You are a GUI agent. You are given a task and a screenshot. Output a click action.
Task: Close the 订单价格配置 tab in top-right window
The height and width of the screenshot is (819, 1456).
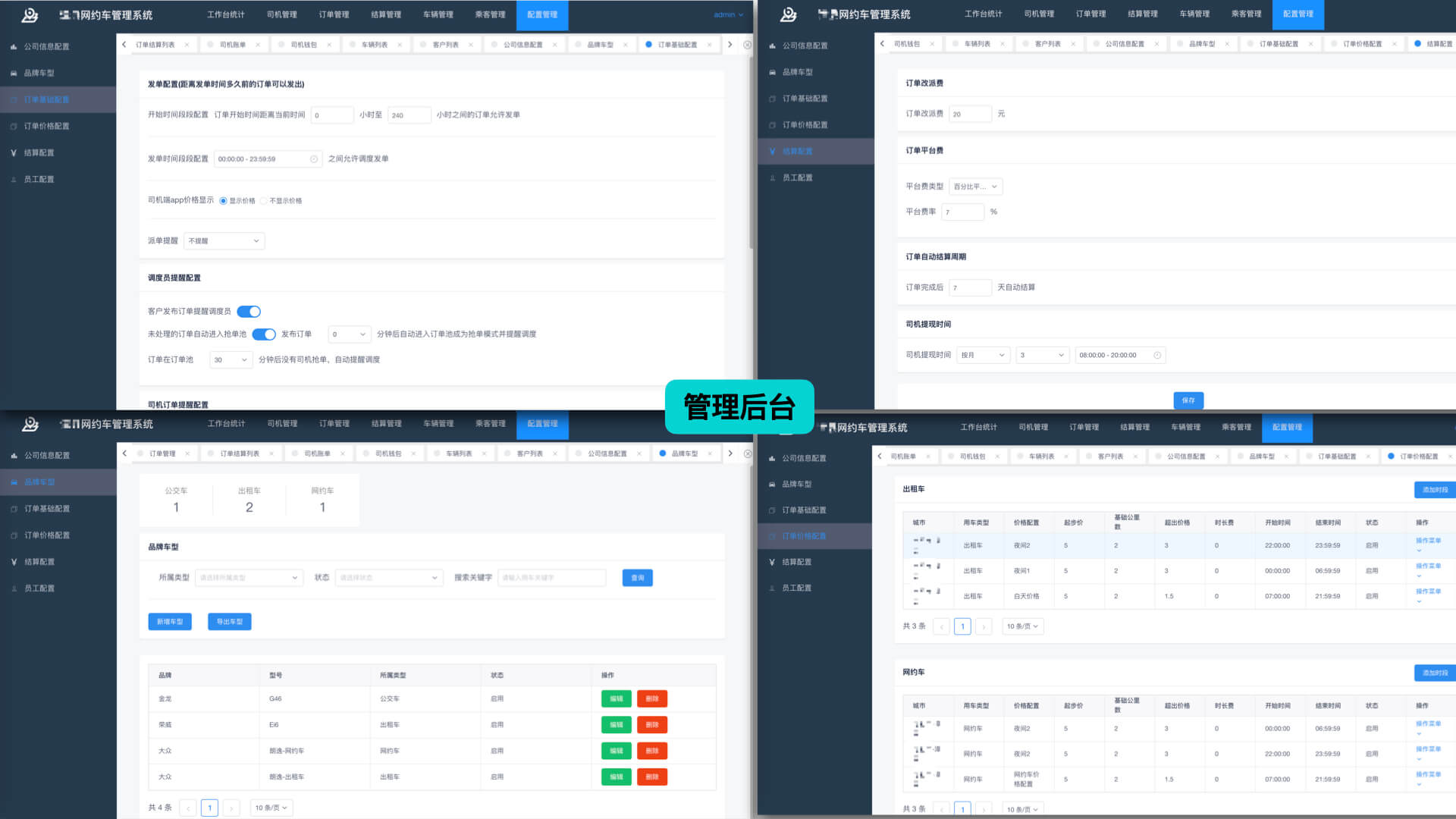(1394, 44)
